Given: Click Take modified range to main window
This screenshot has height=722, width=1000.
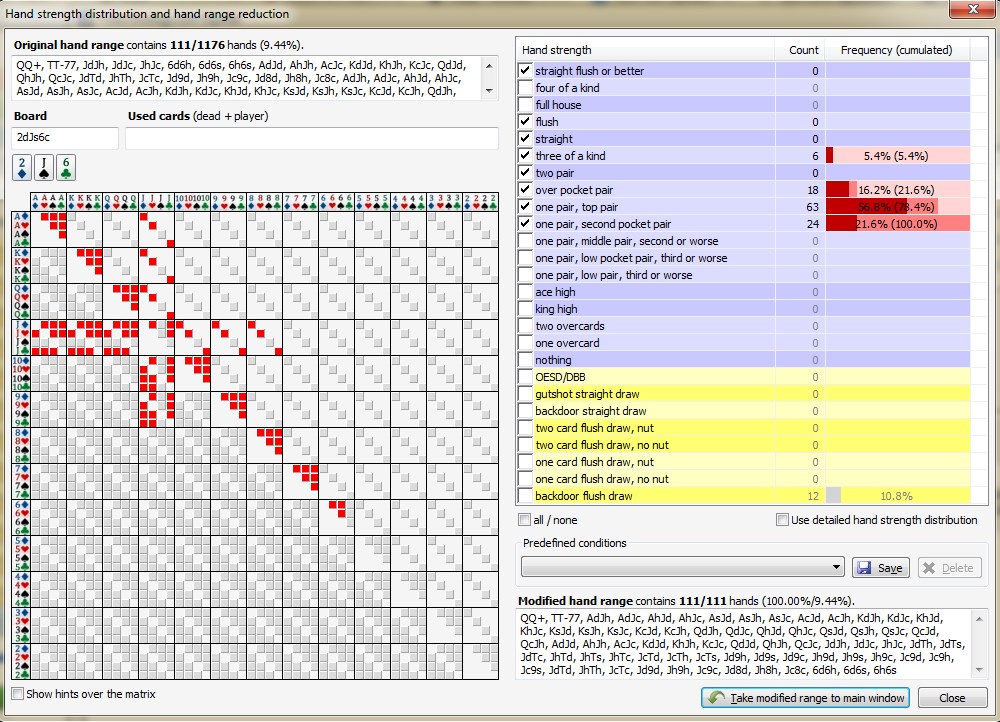Looking at the screenshot, I should coord(805,698).
